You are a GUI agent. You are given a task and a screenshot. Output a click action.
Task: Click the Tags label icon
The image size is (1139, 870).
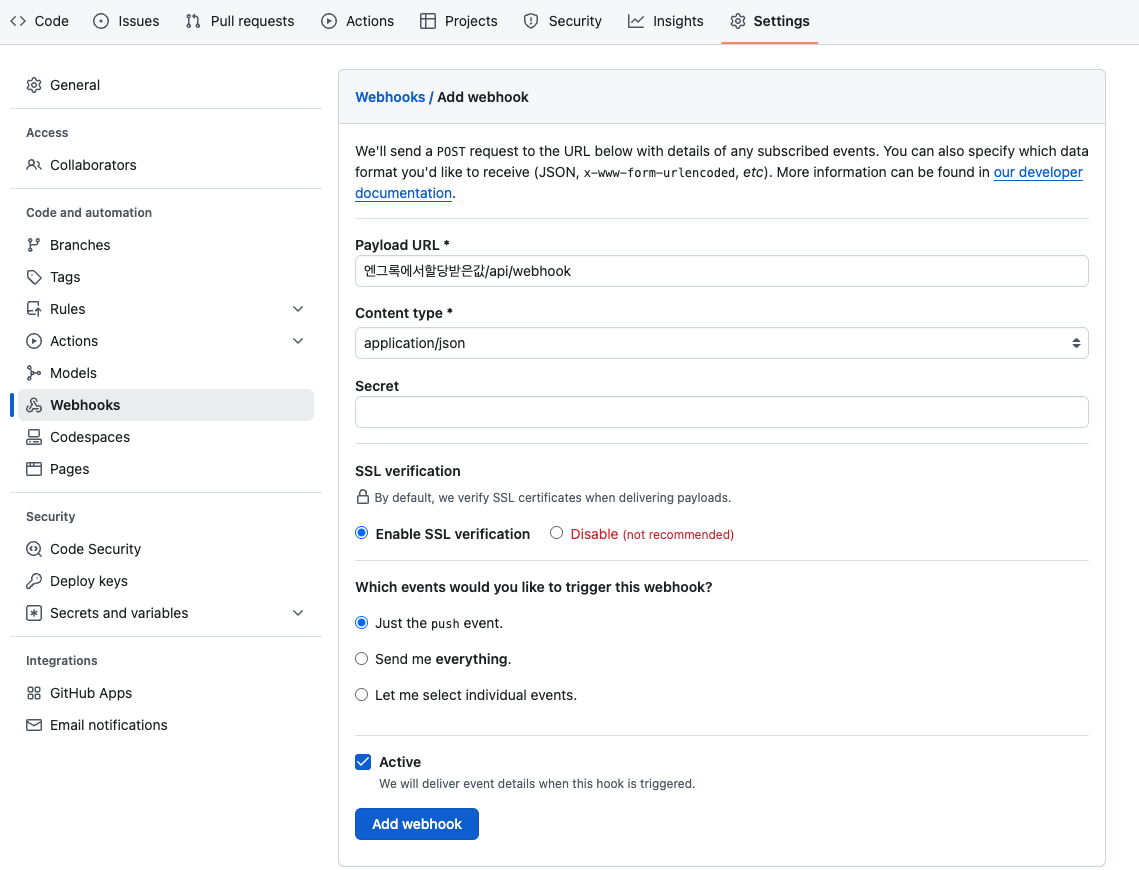click(34, 277)
